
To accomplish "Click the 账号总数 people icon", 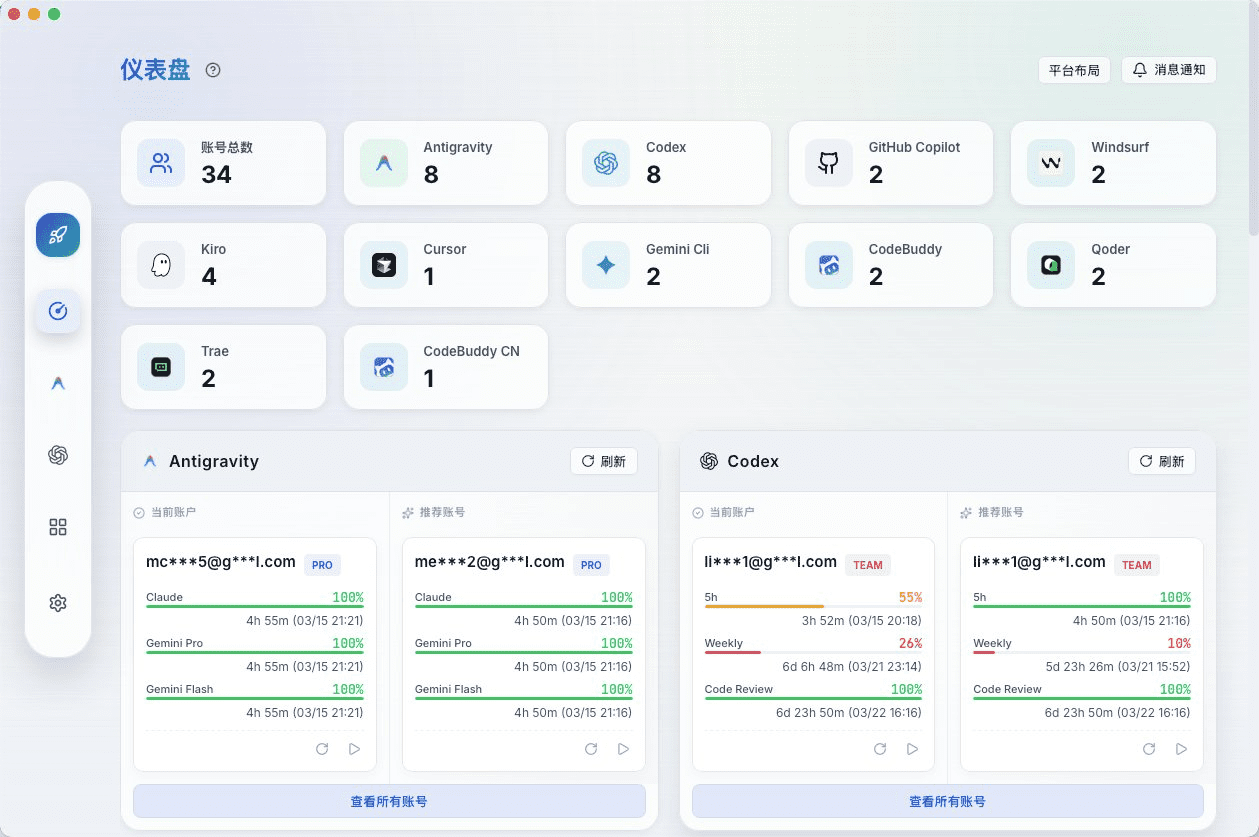I will [161, 163].
